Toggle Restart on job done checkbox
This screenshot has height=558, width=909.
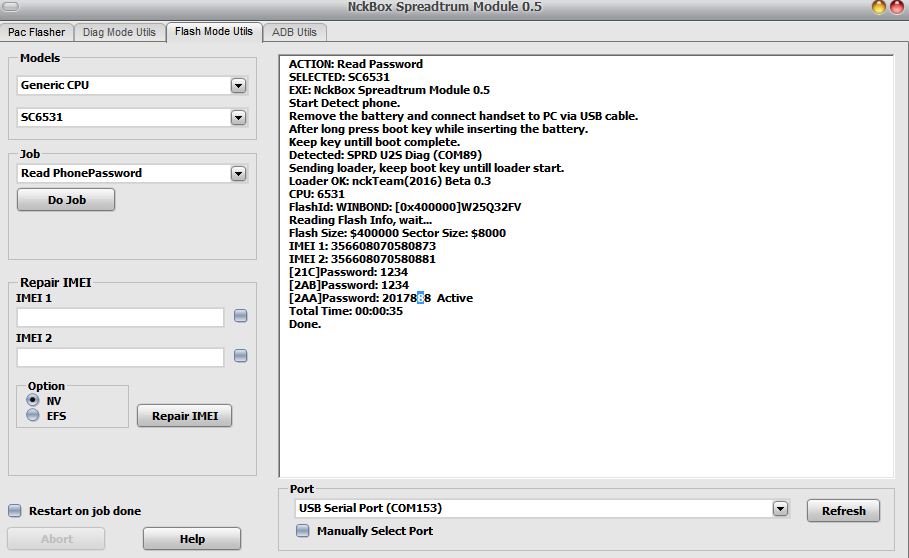click(x=14, y=510)
